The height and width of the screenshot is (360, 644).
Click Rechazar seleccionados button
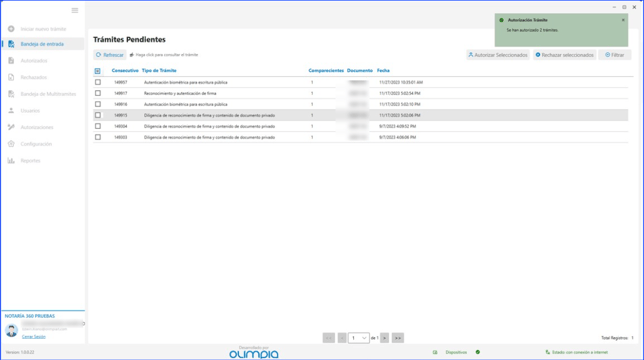(564, 55)
